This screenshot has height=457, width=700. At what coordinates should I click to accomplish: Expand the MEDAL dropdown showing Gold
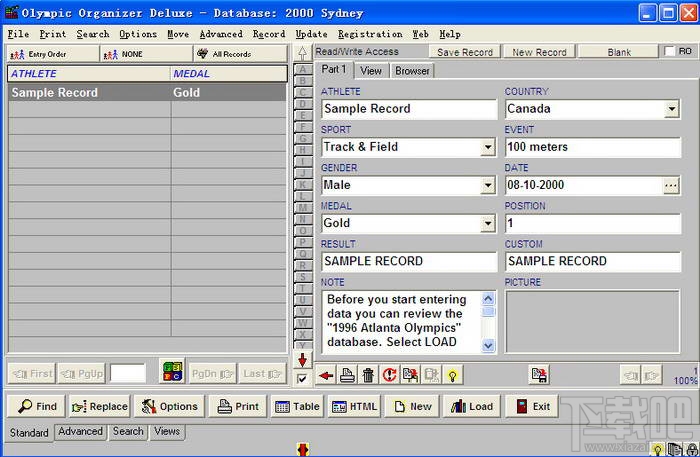tap(488, 223)
